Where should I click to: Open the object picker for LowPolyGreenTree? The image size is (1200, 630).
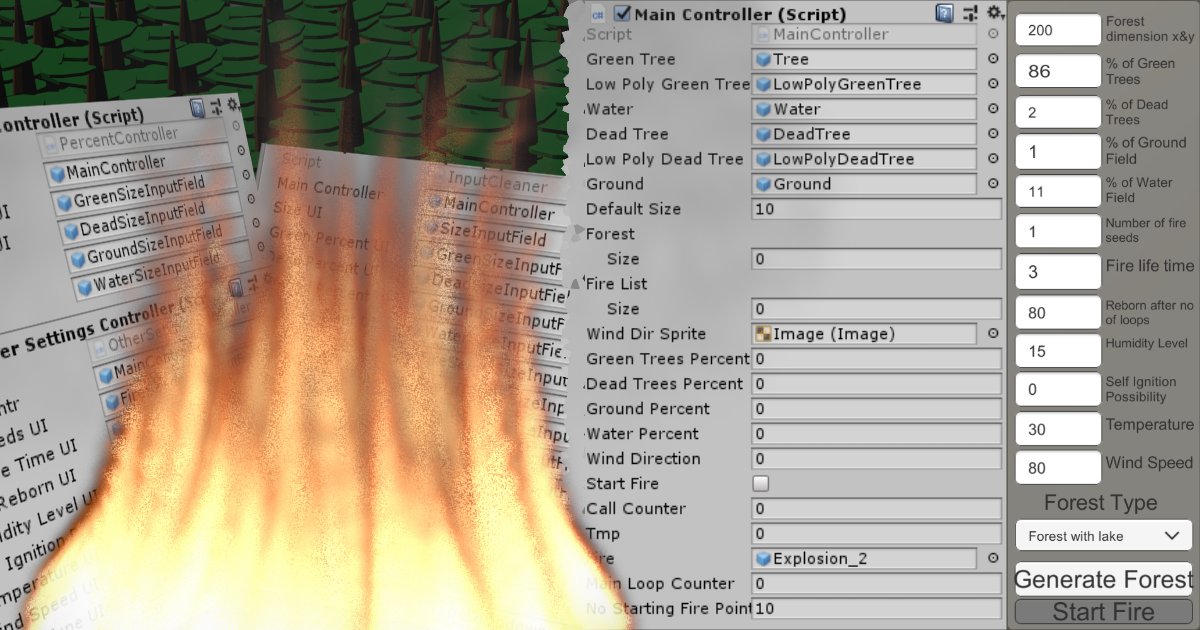[x=994, y=84]
